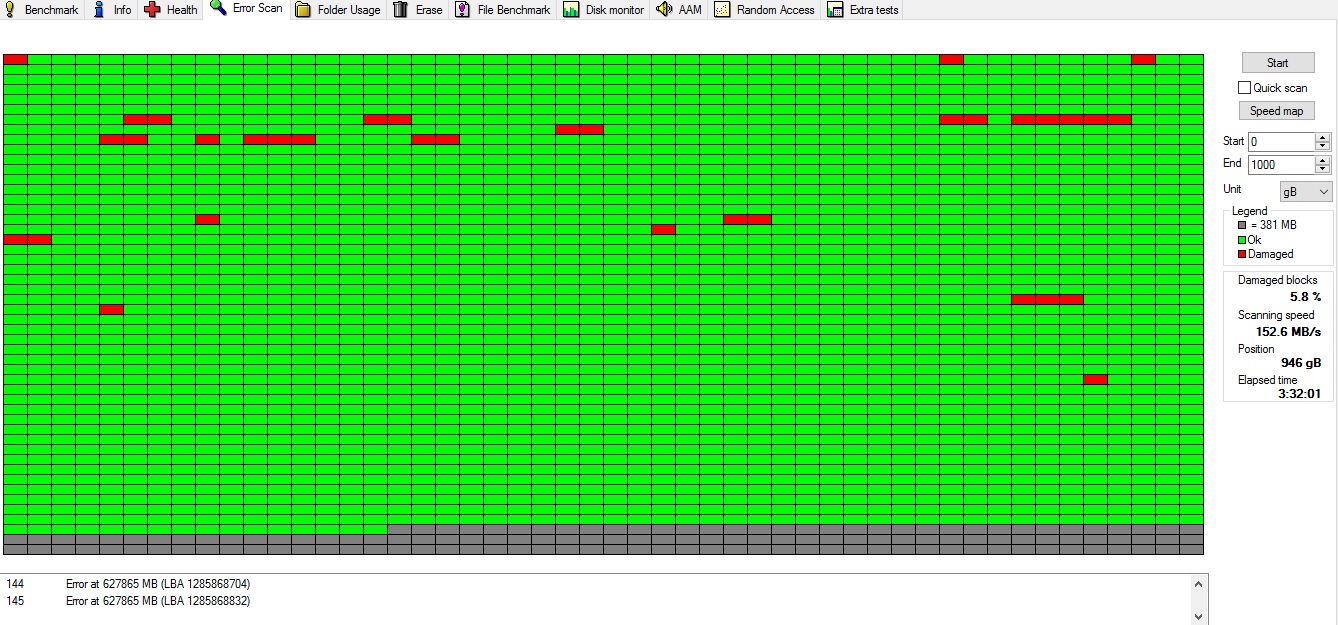1338x625 pixels.
Task: Open the Speed map
Action: pos(1277,111)
